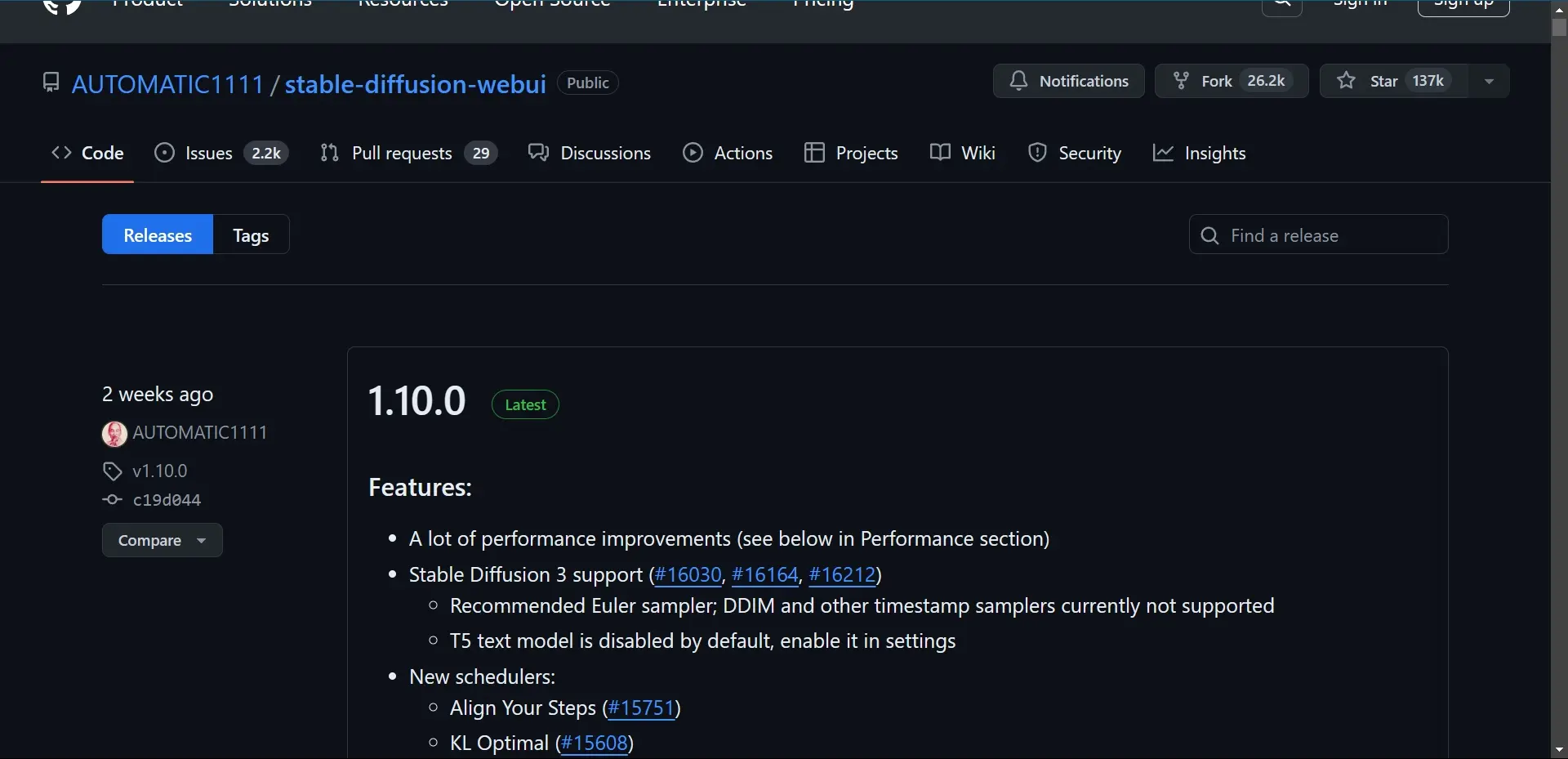Click the Issues circle-dot icon
Viewport: 1568px width, 759px height.
(164, 153)
